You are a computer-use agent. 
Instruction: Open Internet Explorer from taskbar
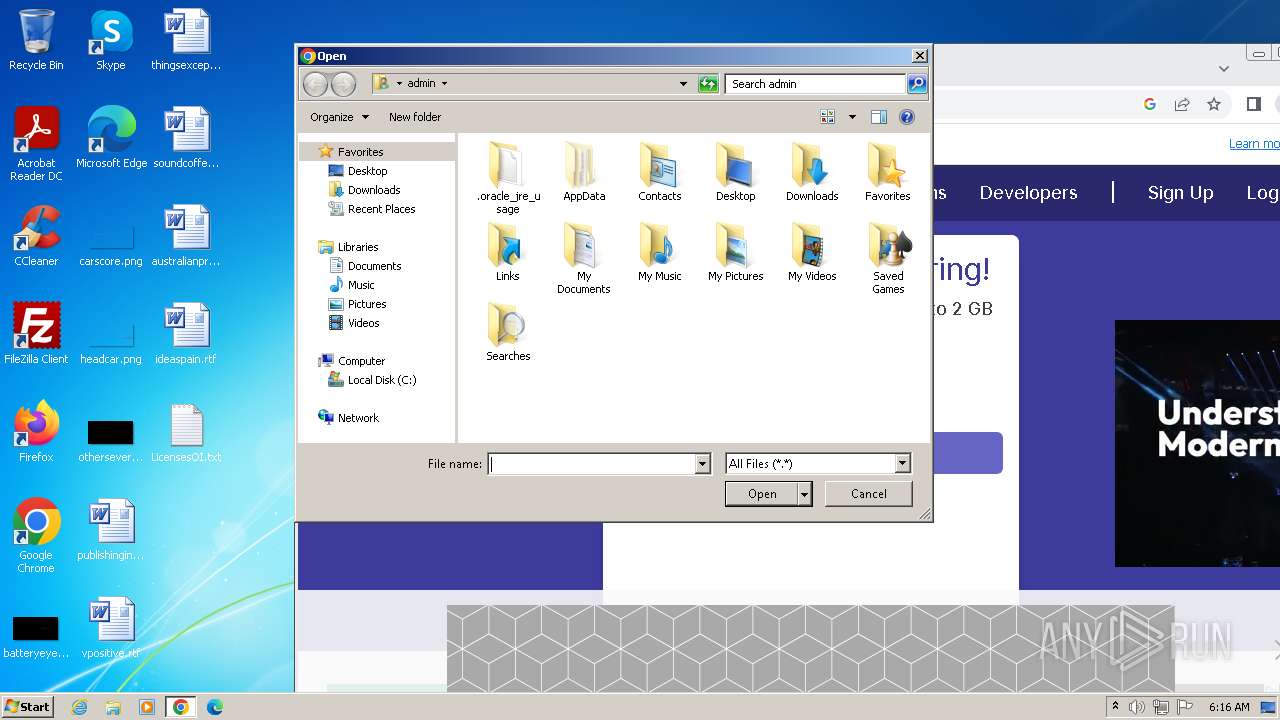tap(79, 707)
